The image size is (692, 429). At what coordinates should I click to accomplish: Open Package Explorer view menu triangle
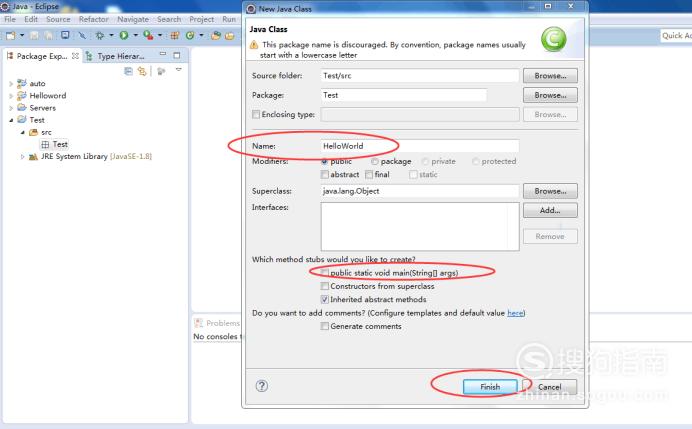(x=179, y=70)
